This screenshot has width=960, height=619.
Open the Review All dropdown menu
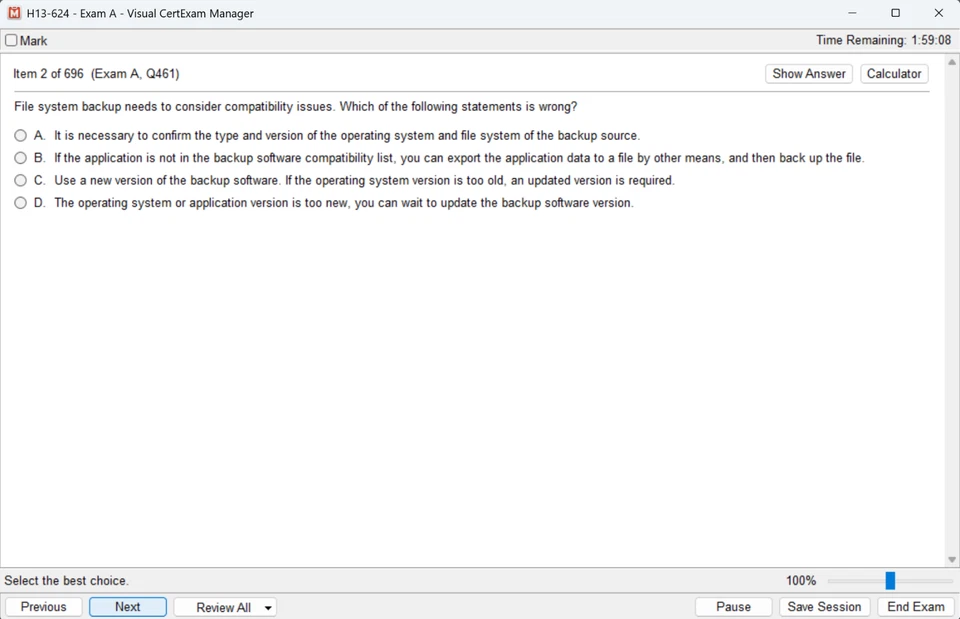coord(268,606)
